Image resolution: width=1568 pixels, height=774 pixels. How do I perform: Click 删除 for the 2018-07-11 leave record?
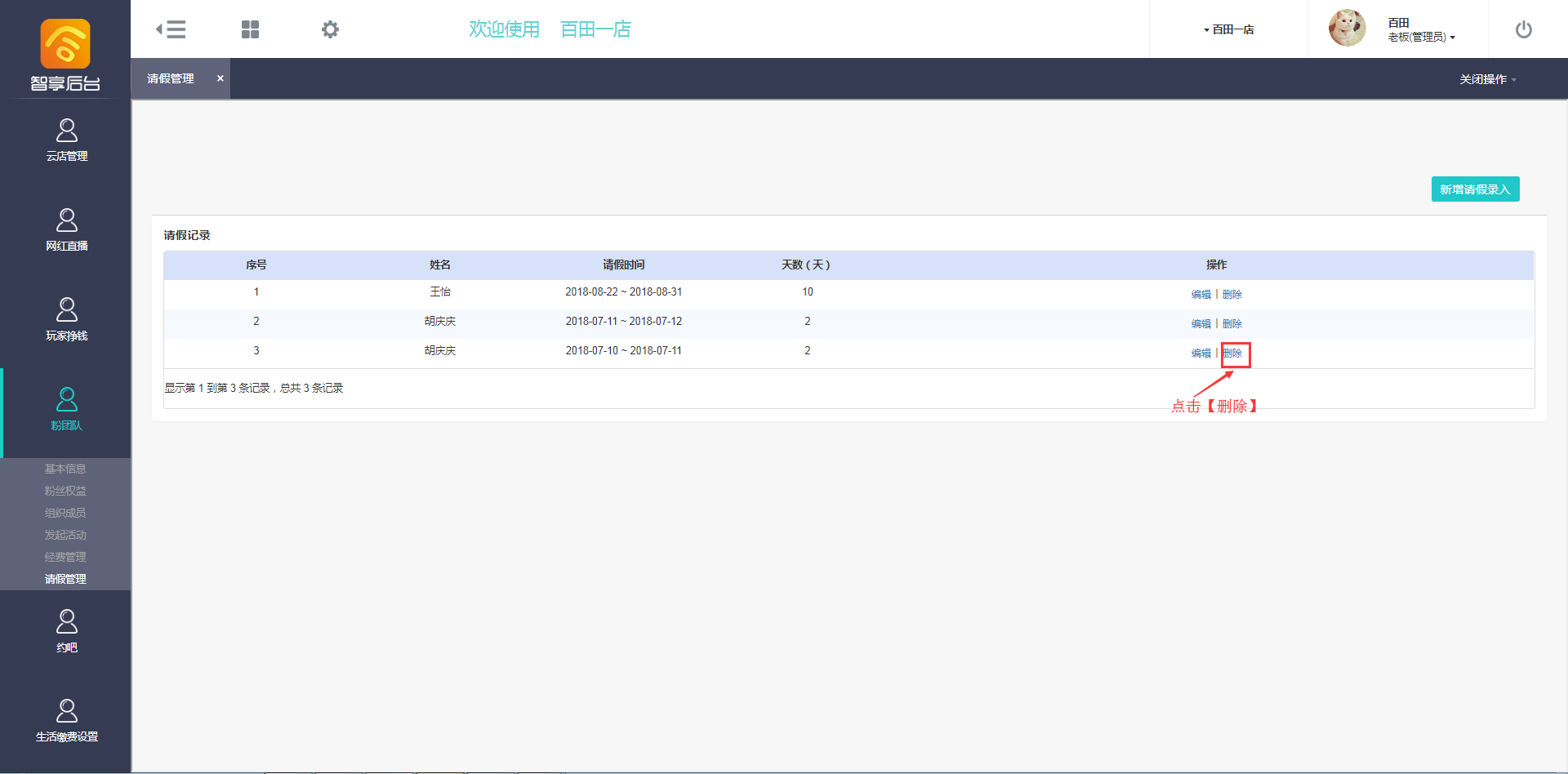pos(1232,324)
